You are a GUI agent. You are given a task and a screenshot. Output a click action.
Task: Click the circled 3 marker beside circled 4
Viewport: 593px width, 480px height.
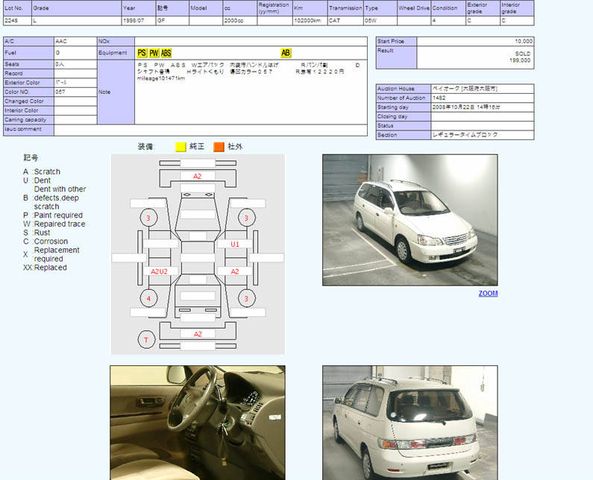tap(247, 298)
